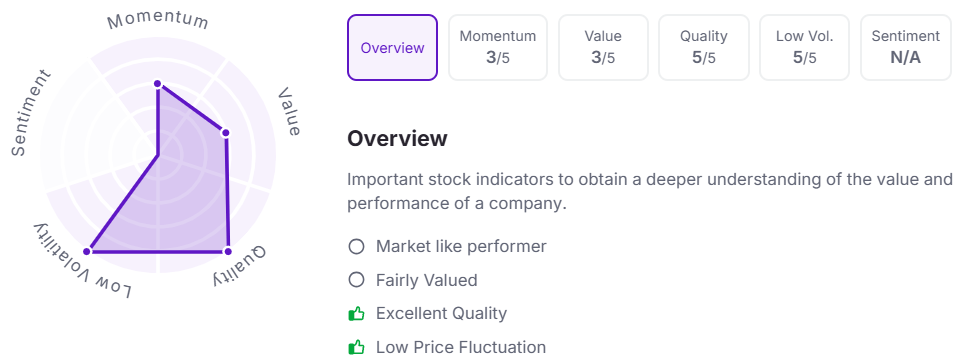Open the Value 3/5 tab

[x=603, y=48]
